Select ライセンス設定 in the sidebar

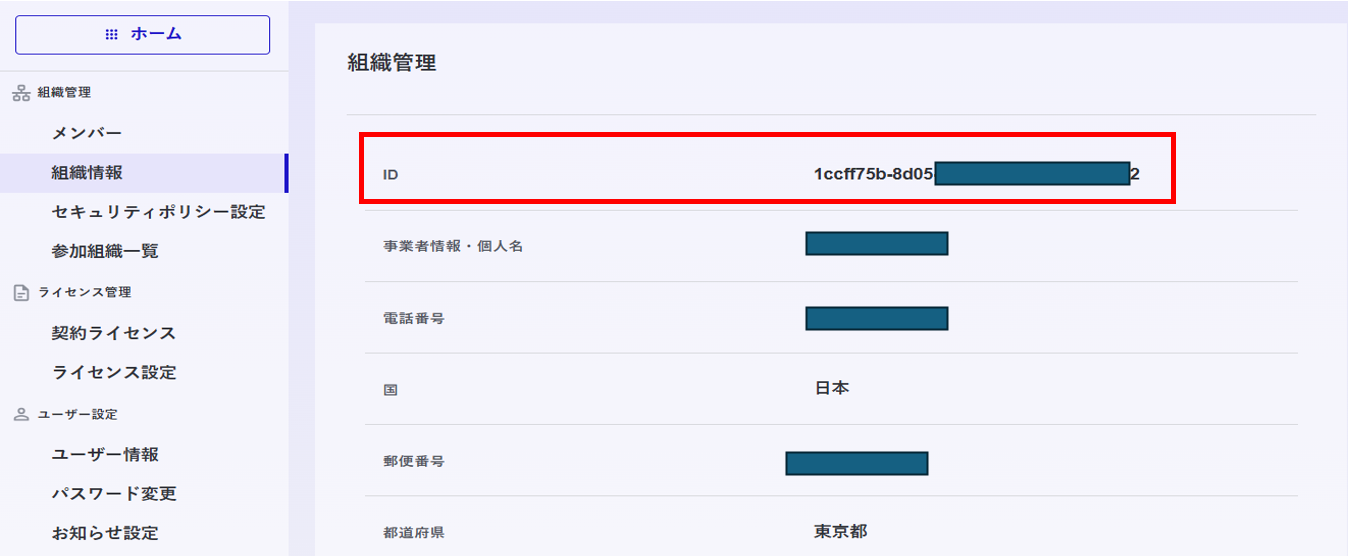(x=114, y=372)
